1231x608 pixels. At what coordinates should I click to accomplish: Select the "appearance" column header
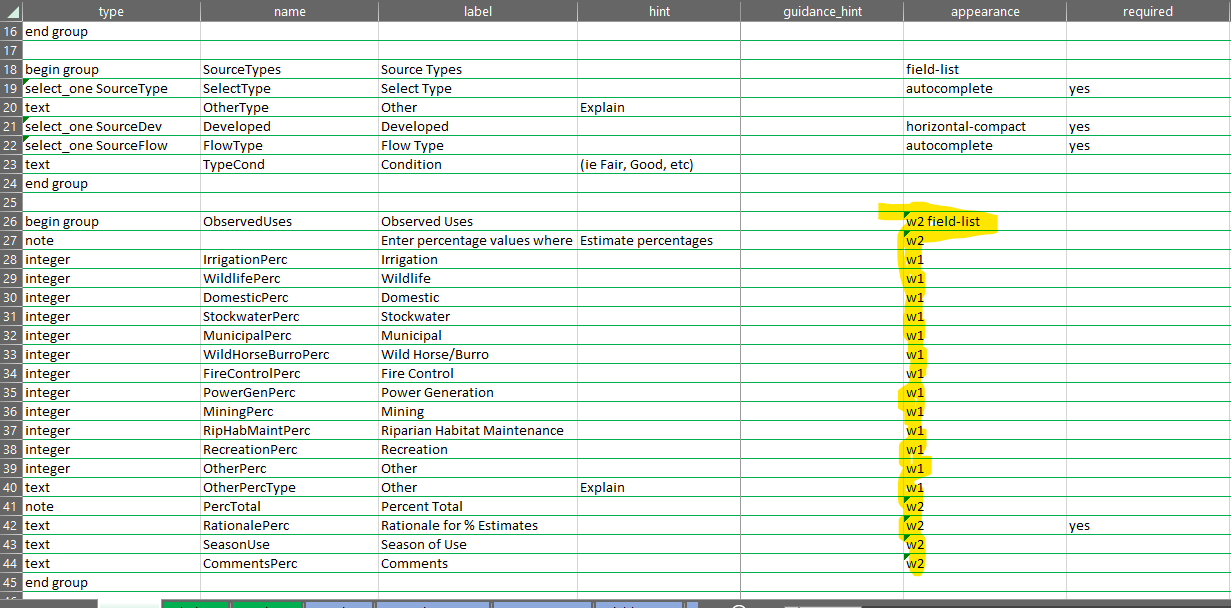984,11
